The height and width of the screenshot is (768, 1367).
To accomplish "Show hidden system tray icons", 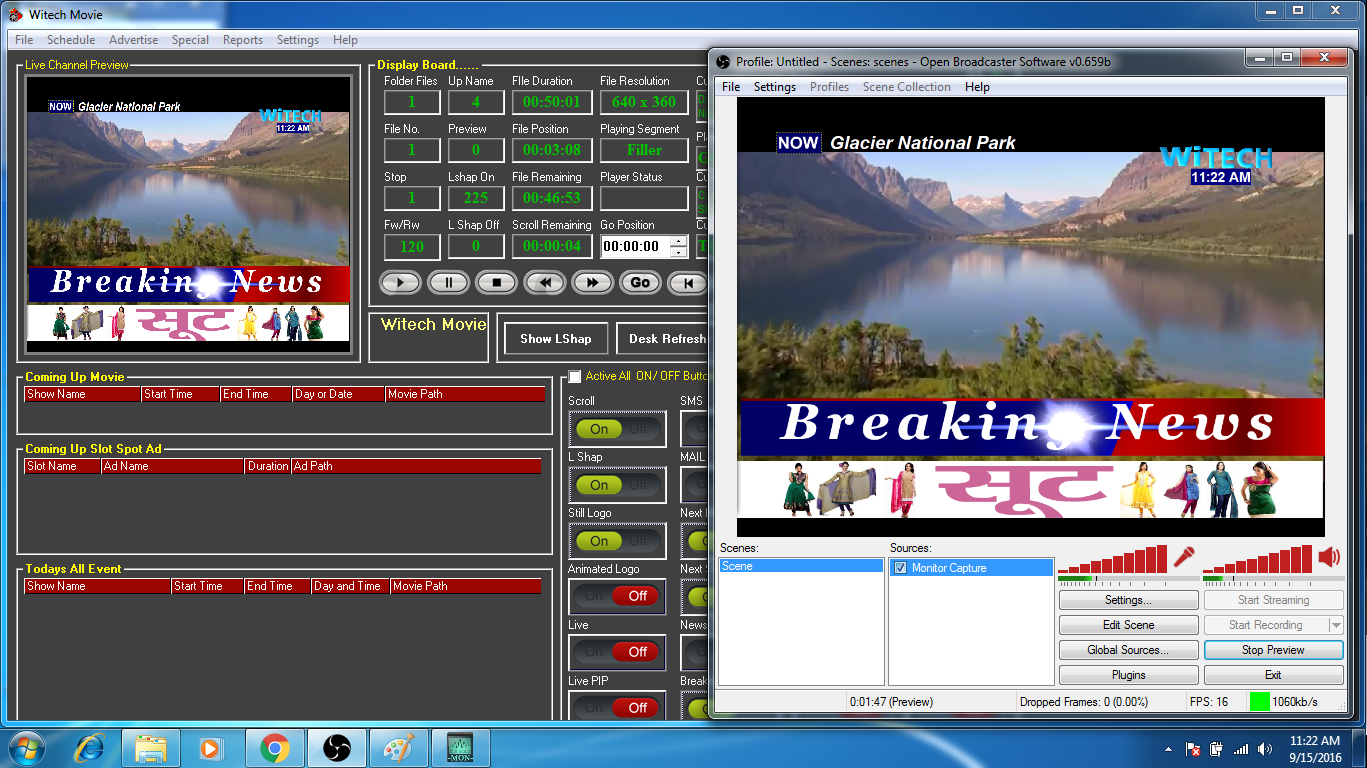I will pyautogui.click(x=1168, y=749).
